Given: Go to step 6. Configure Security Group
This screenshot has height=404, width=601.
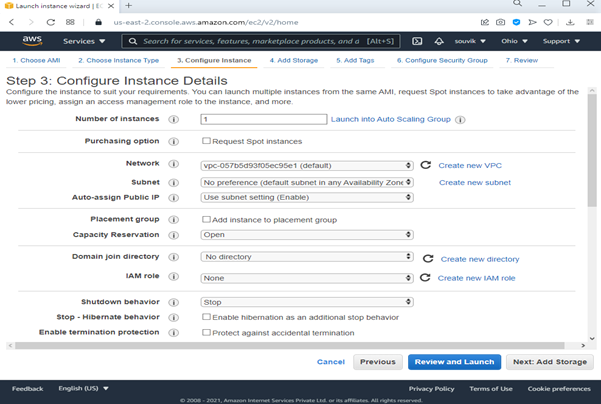Looking at the screenshot, I should 442,60.
